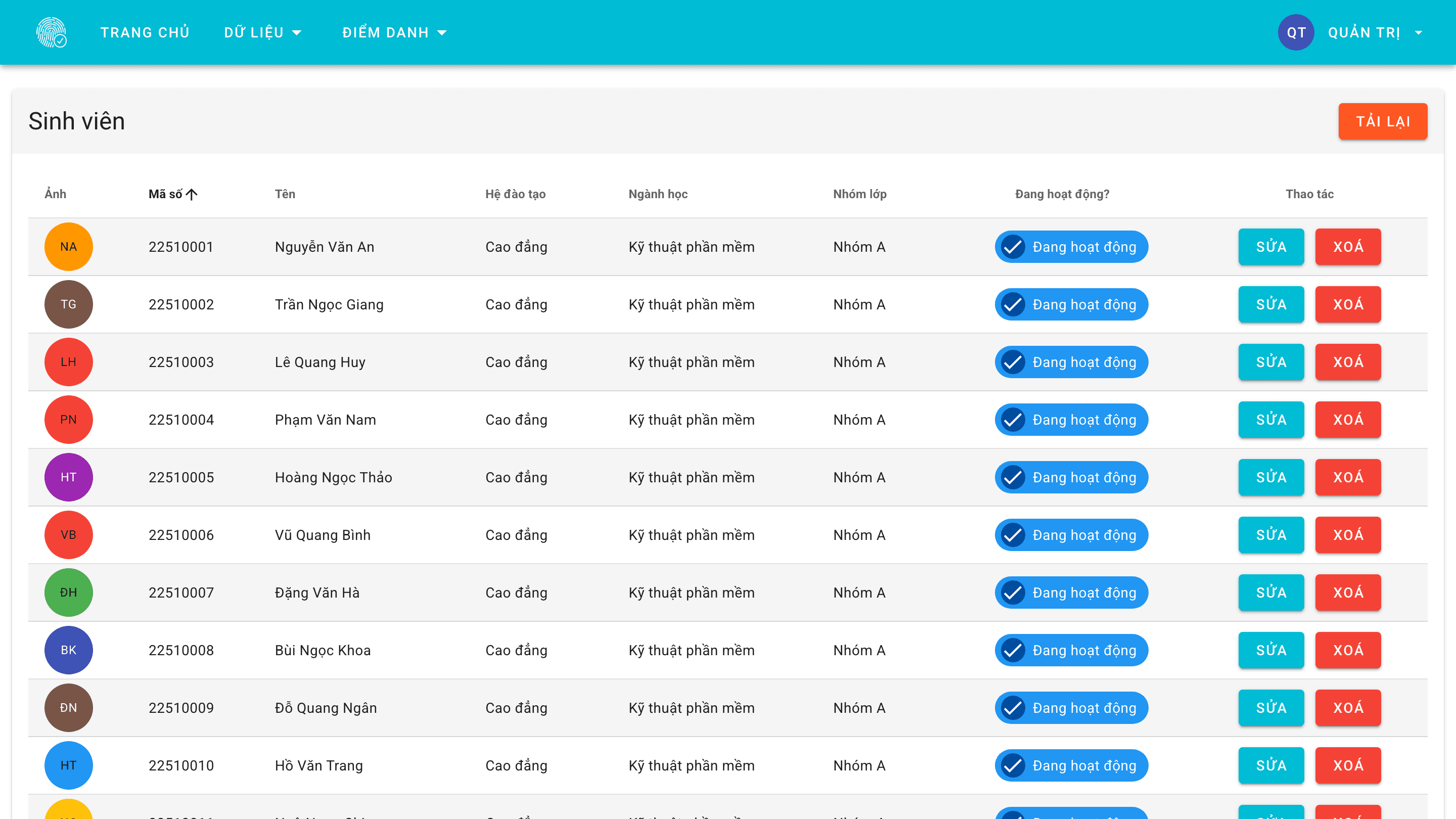
Task: Expand the DỮ LIỆU dropdown menu
Action: pyautogui.click(x=263, y=32)
